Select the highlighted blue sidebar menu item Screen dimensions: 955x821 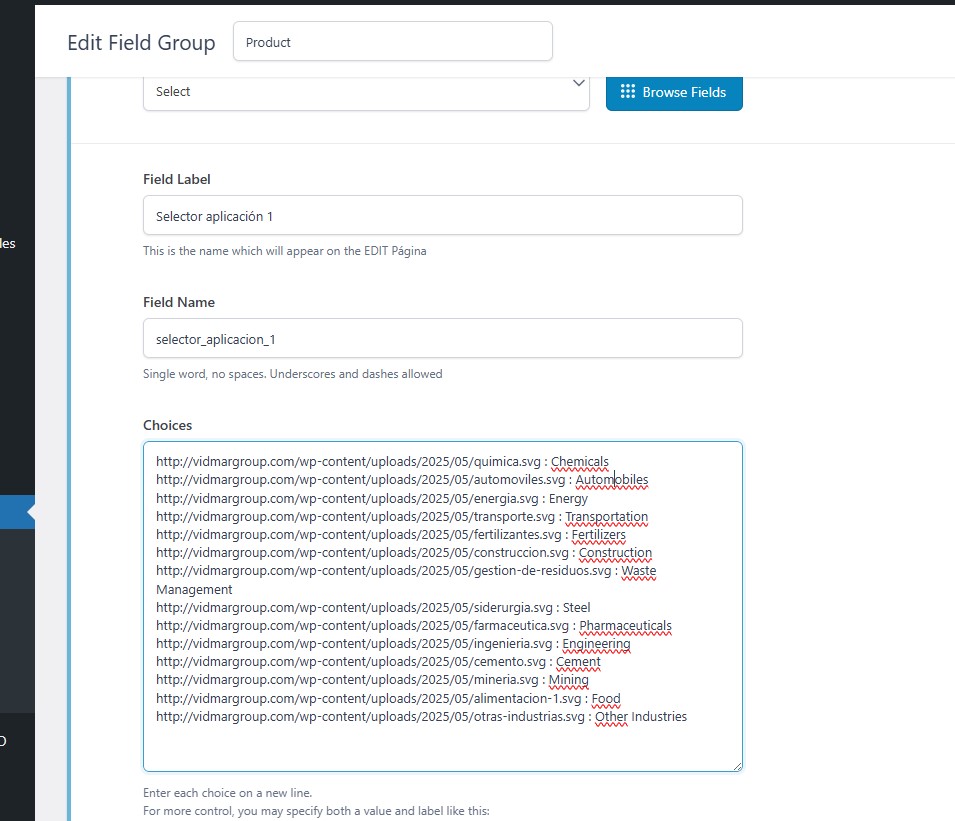17,512
